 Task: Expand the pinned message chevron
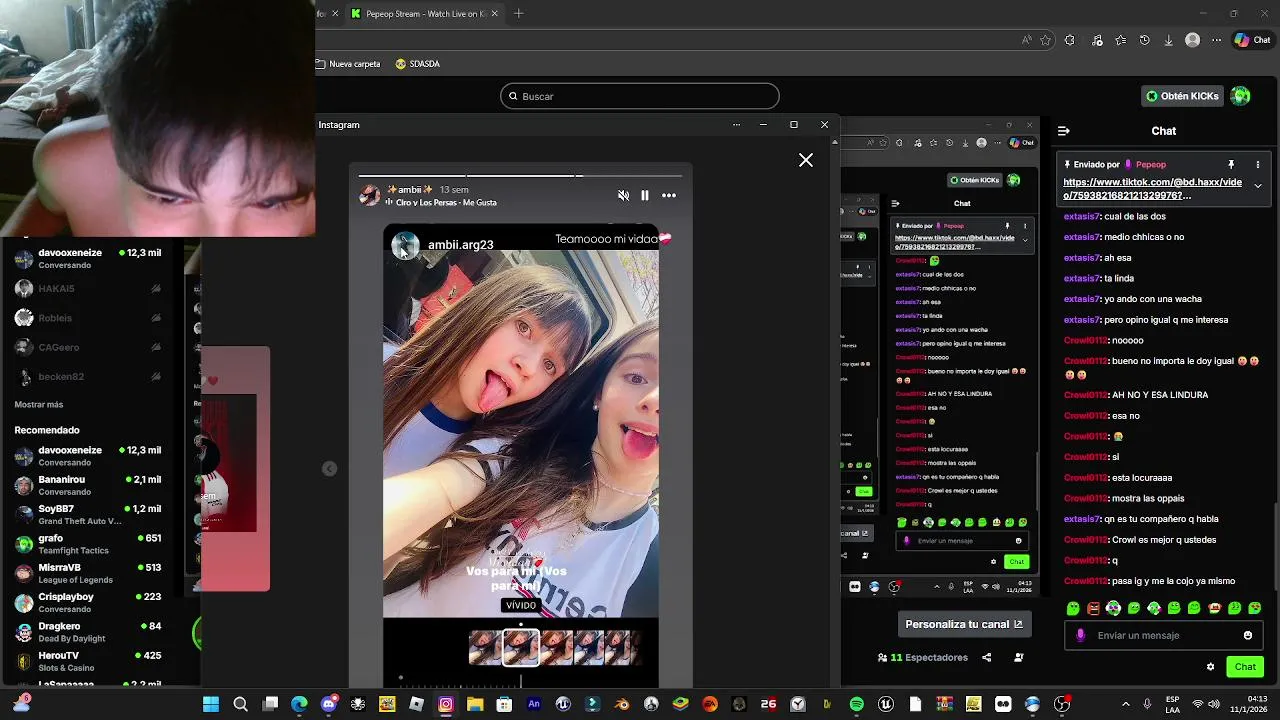tap(1258, 186)
